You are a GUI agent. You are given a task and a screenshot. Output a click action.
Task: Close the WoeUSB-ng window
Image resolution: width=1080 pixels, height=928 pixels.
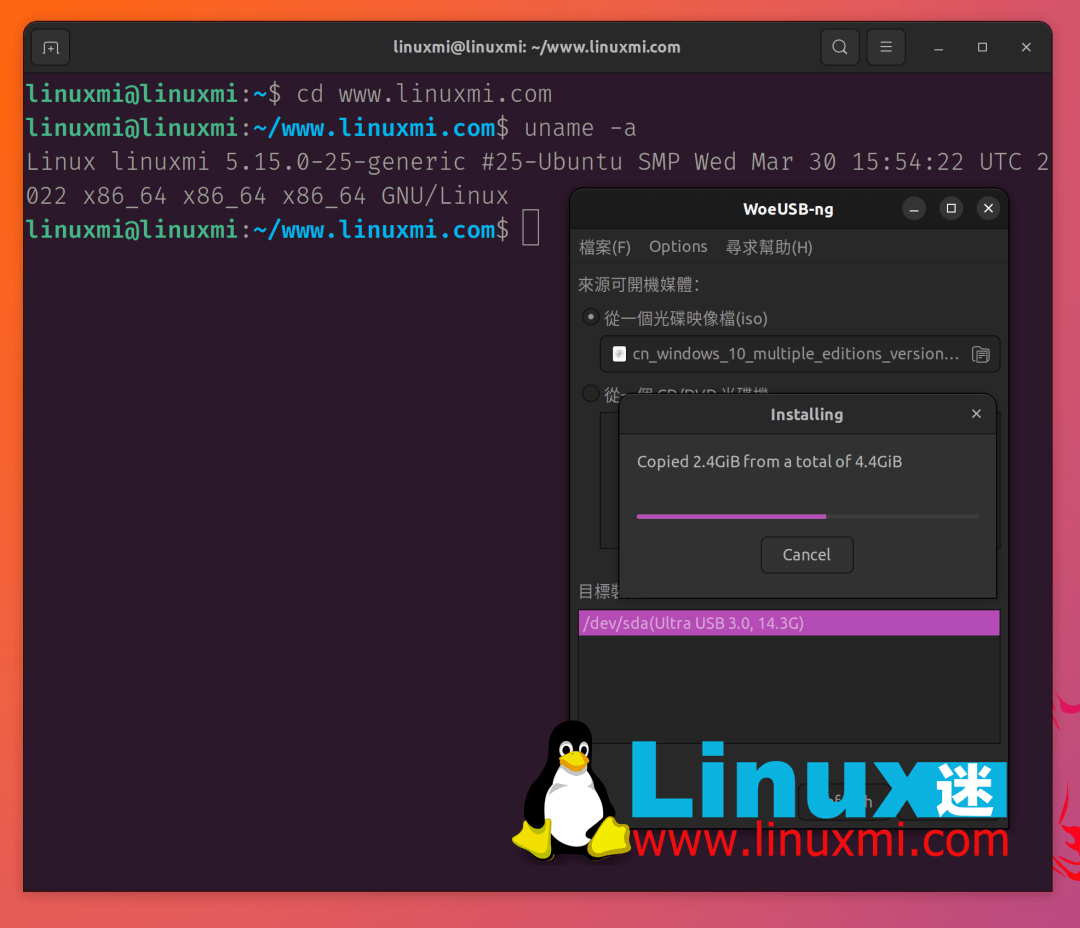(988, 209)
